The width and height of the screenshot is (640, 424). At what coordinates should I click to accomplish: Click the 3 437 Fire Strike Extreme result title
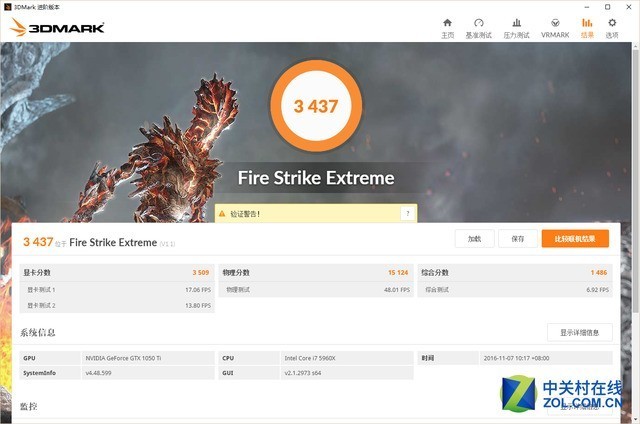tap(99, 242)
